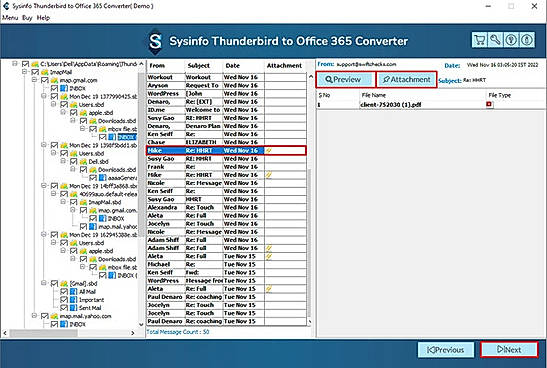Select the ID.me Welcome to message
This screenshot has width=547, height=368.
(226, 110)
